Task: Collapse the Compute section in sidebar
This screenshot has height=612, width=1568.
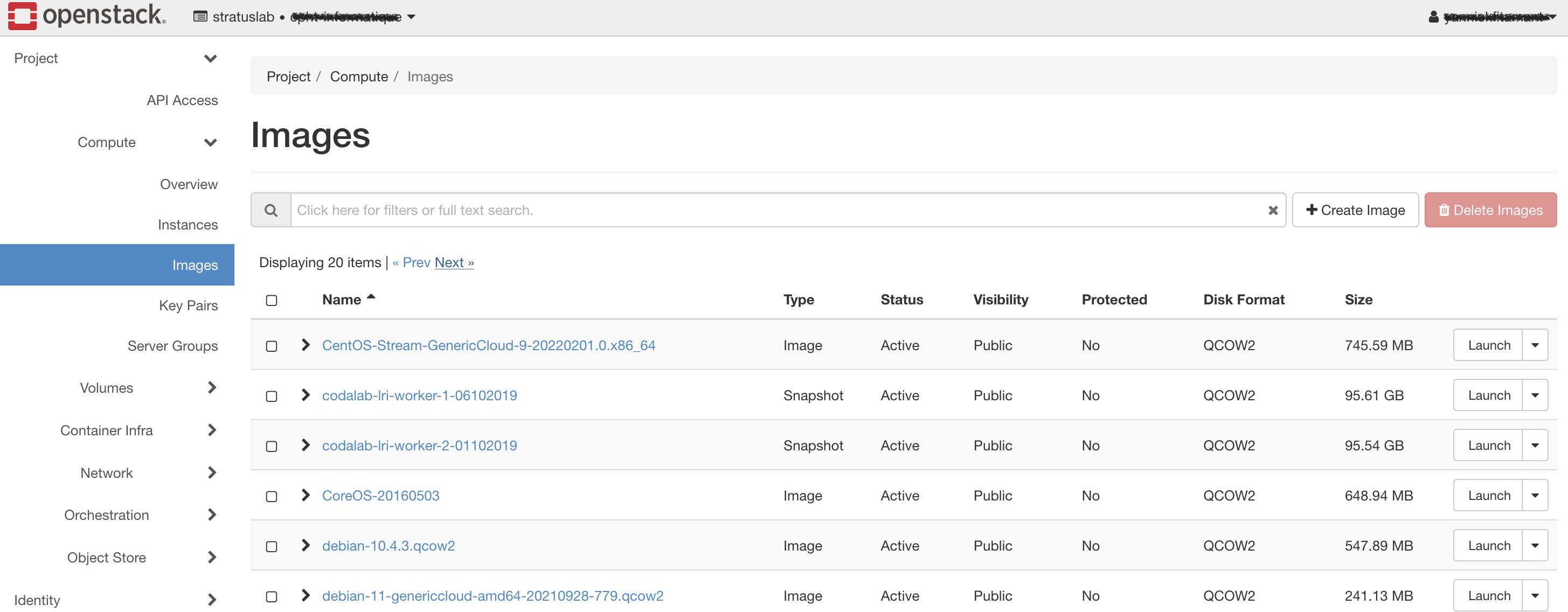Action: (x=210, y=142)
